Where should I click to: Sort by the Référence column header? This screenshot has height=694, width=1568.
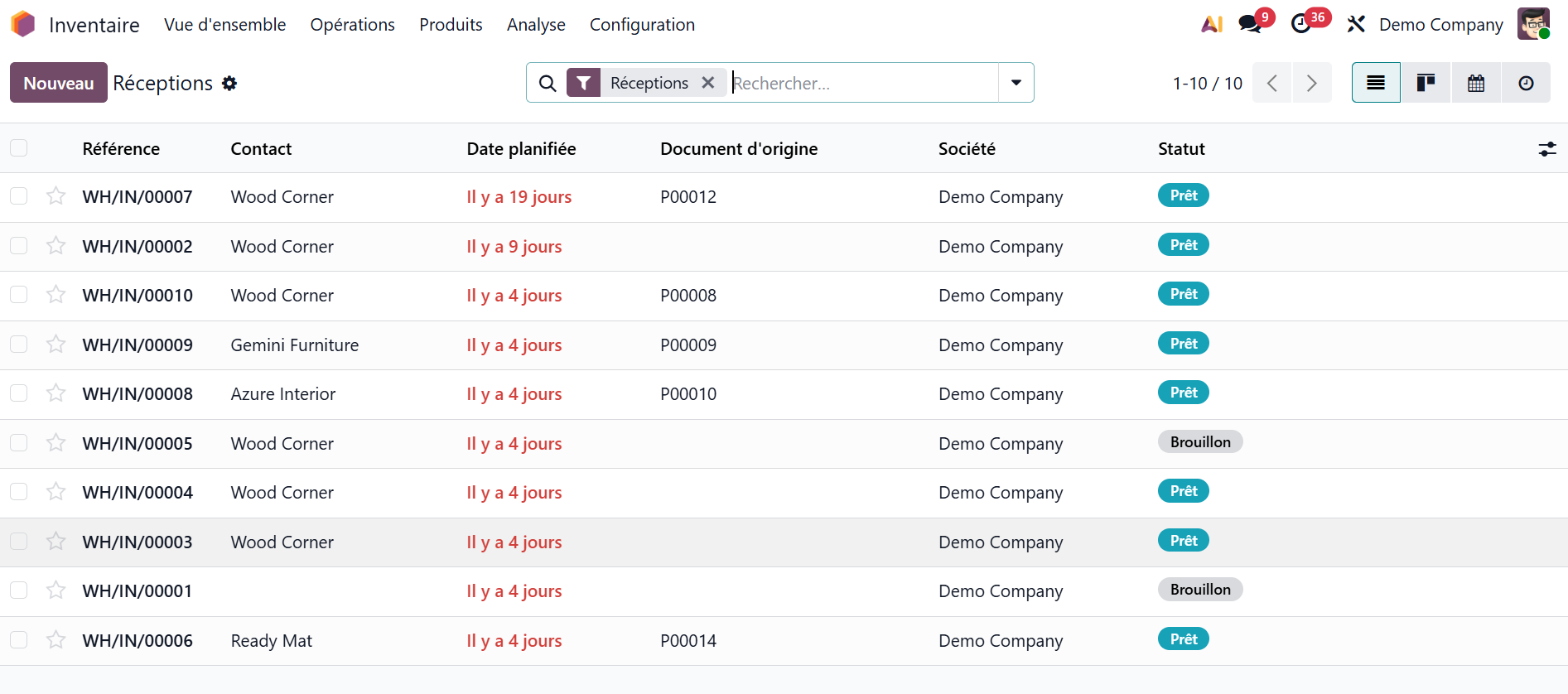point(121,149)
